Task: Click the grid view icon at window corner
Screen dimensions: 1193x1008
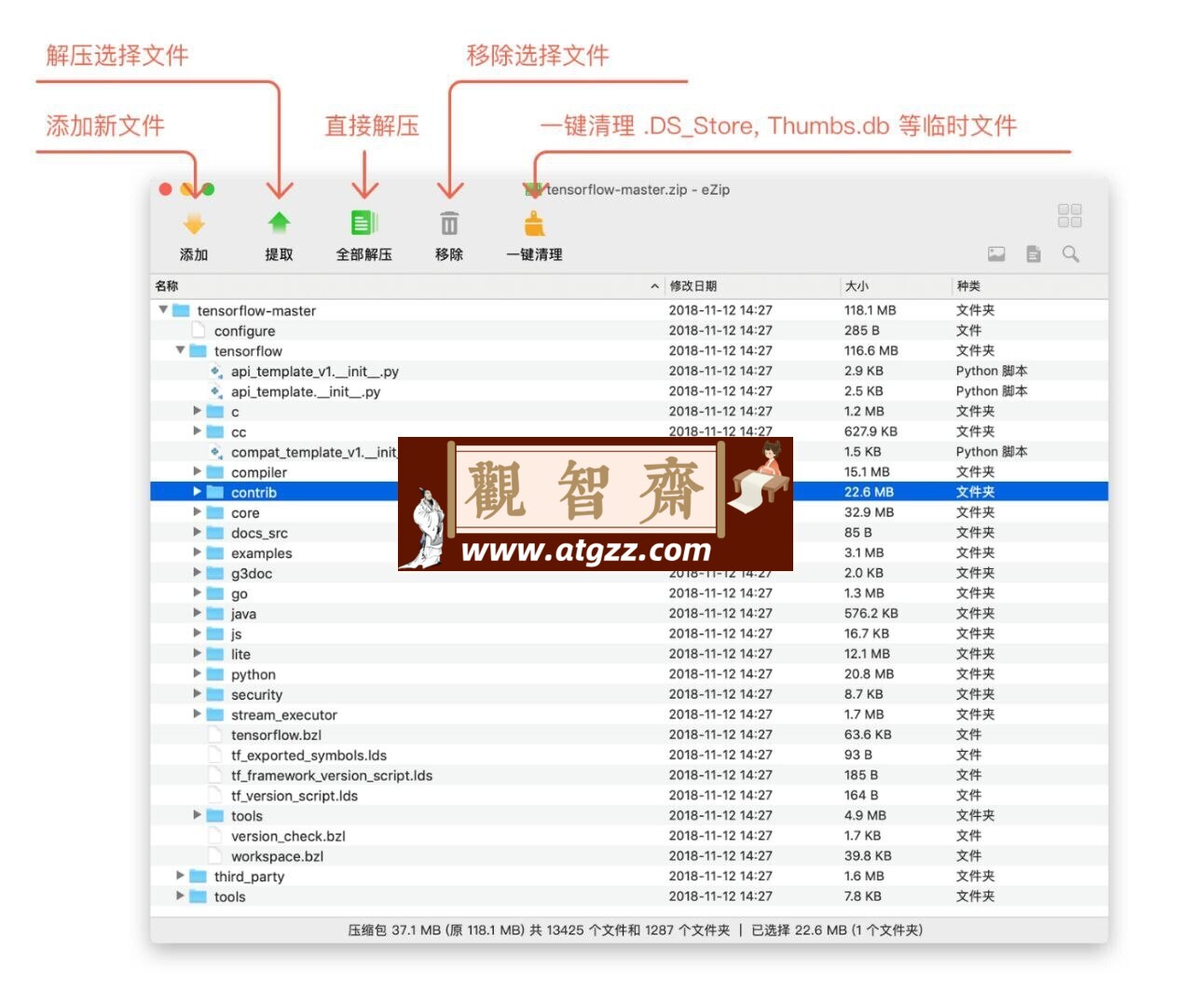Action: pos(1070,216)
